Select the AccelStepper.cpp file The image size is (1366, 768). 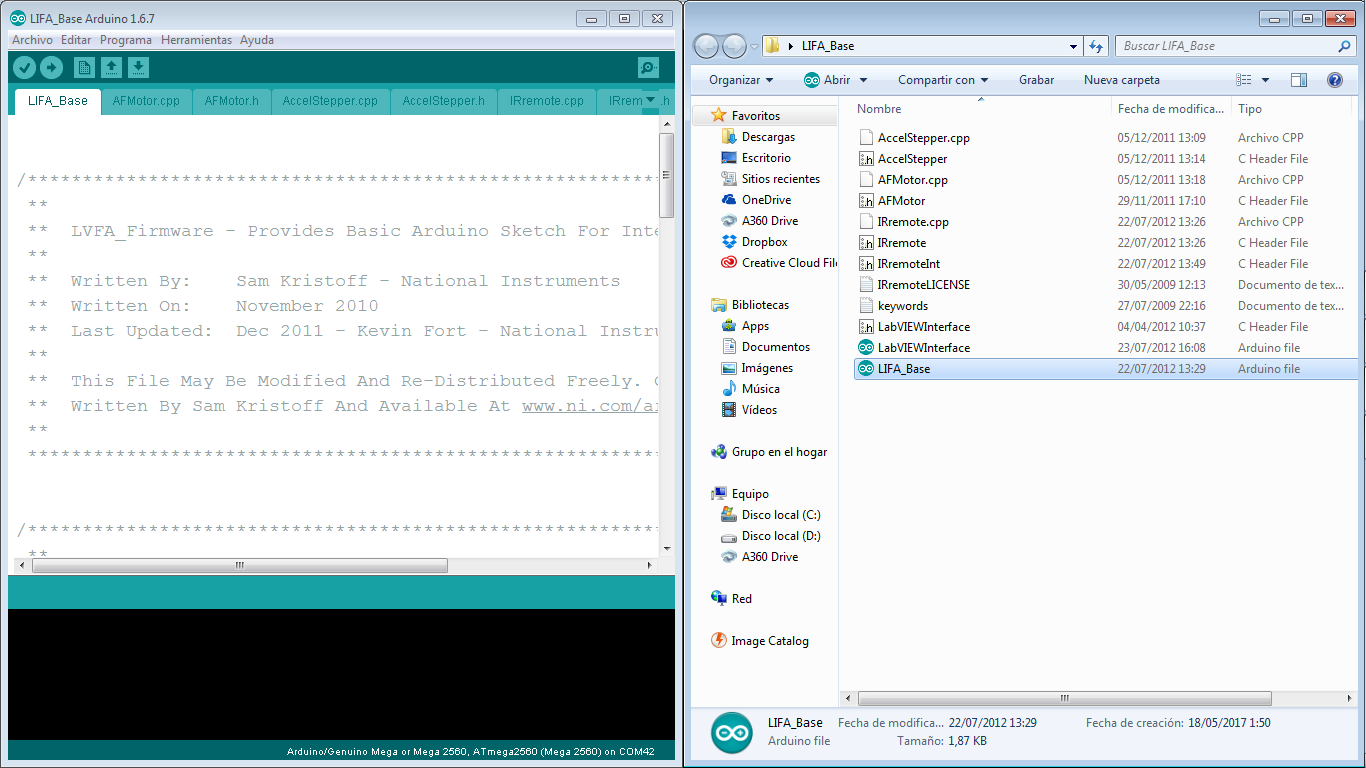pos(923,138)
